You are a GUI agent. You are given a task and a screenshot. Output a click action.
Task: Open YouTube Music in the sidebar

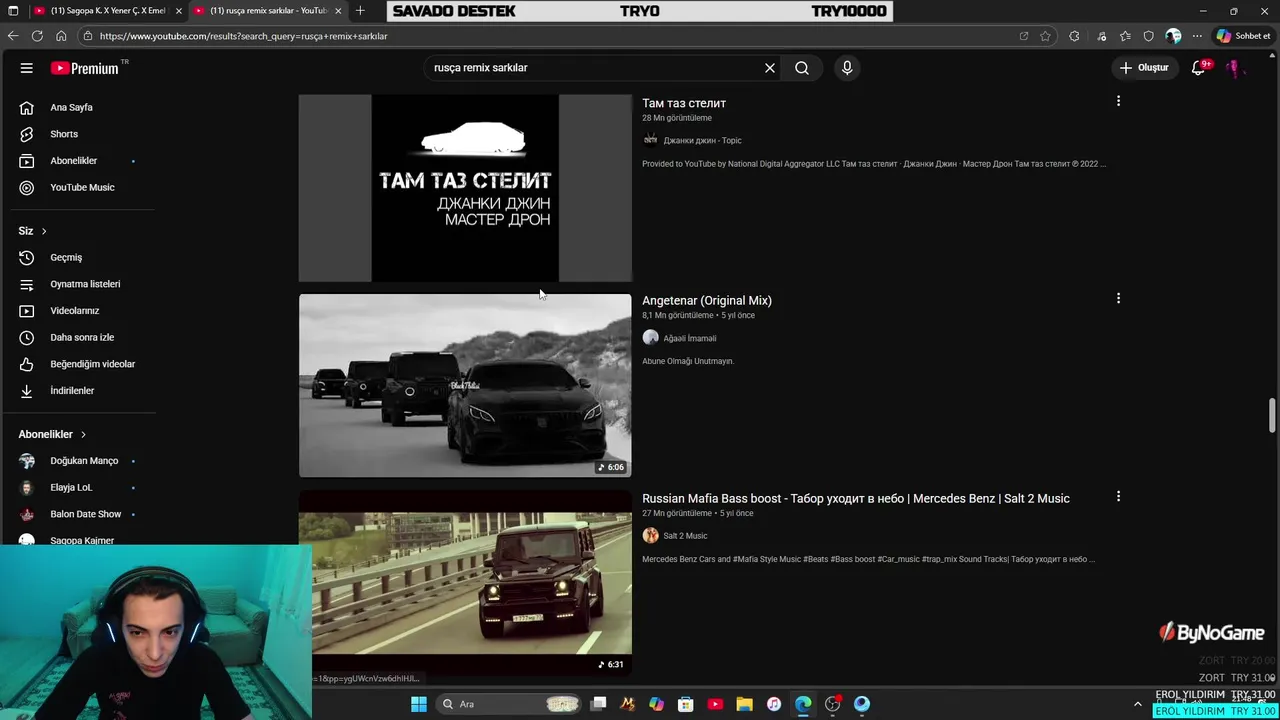pos(84,187)
